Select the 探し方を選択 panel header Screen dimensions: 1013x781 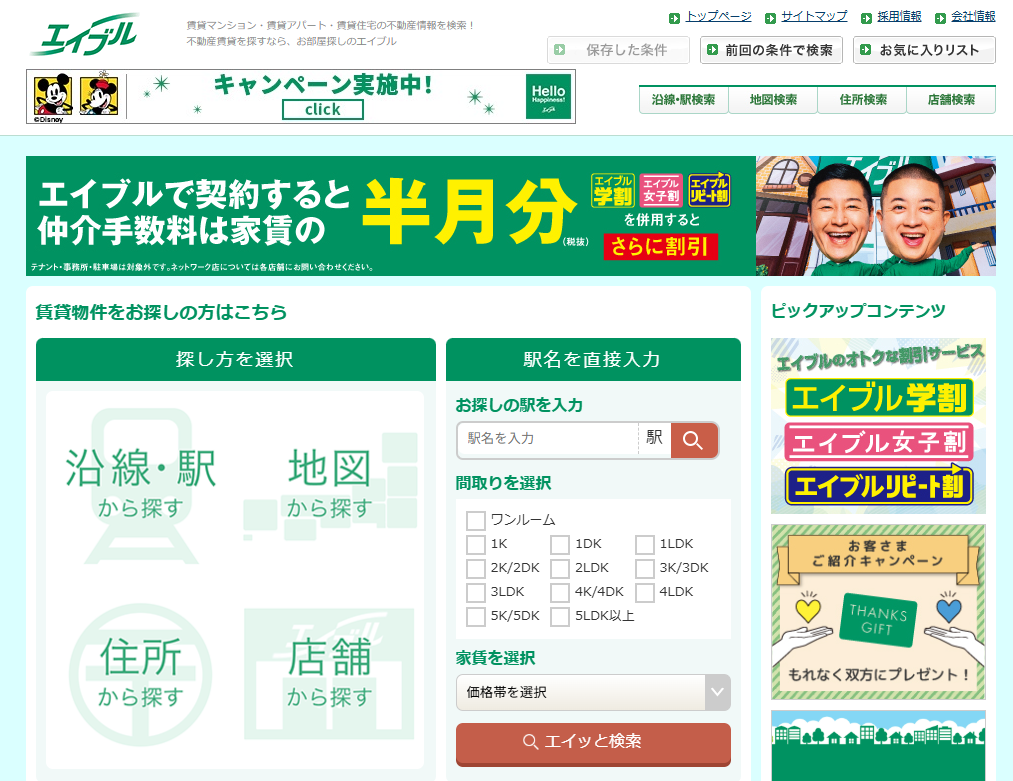tap(236, 359)
